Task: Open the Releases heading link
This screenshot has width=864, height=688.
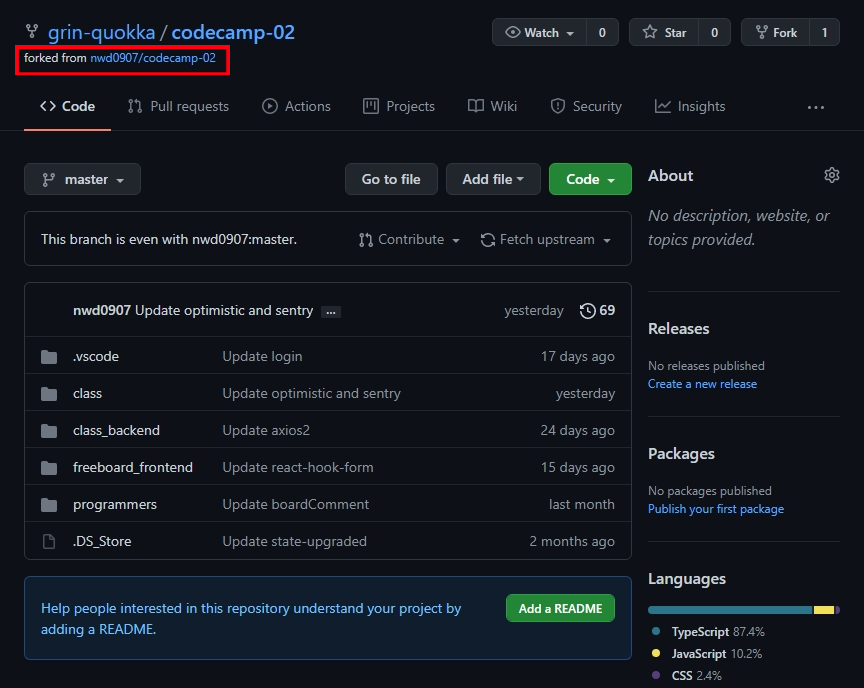Action: pyautogui.click(x=679, y=328)
